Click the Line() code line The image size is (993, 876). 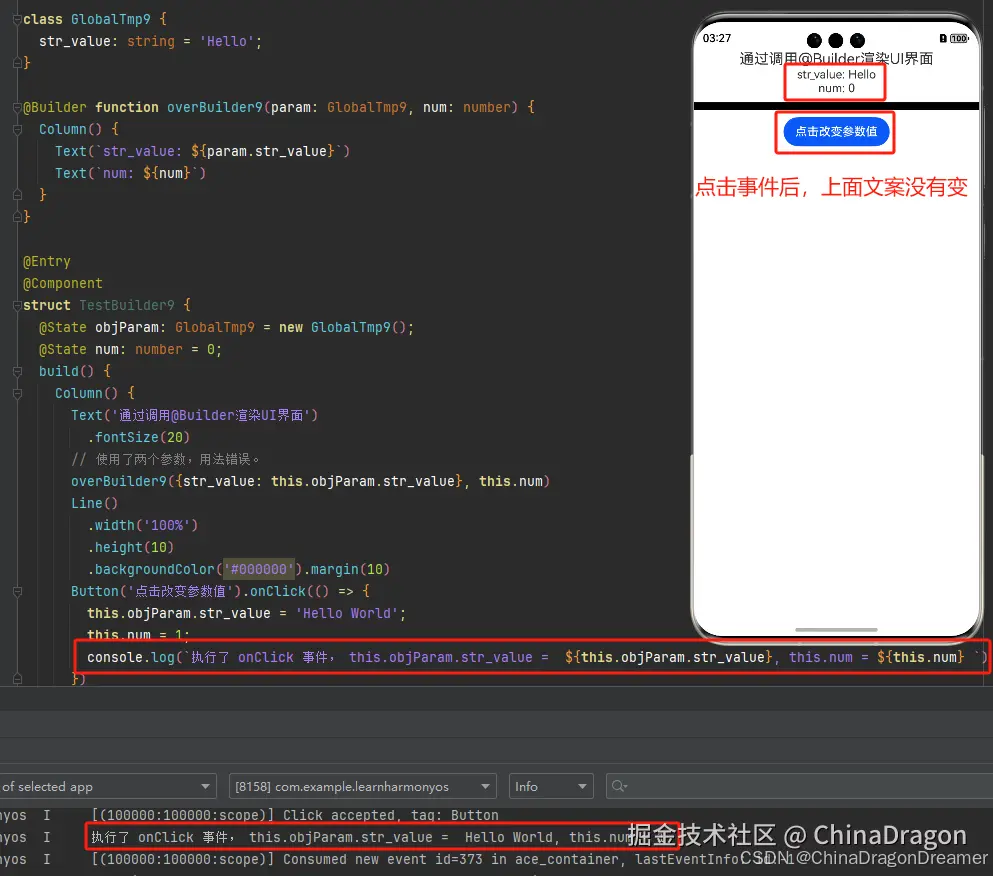click(94, 504)
